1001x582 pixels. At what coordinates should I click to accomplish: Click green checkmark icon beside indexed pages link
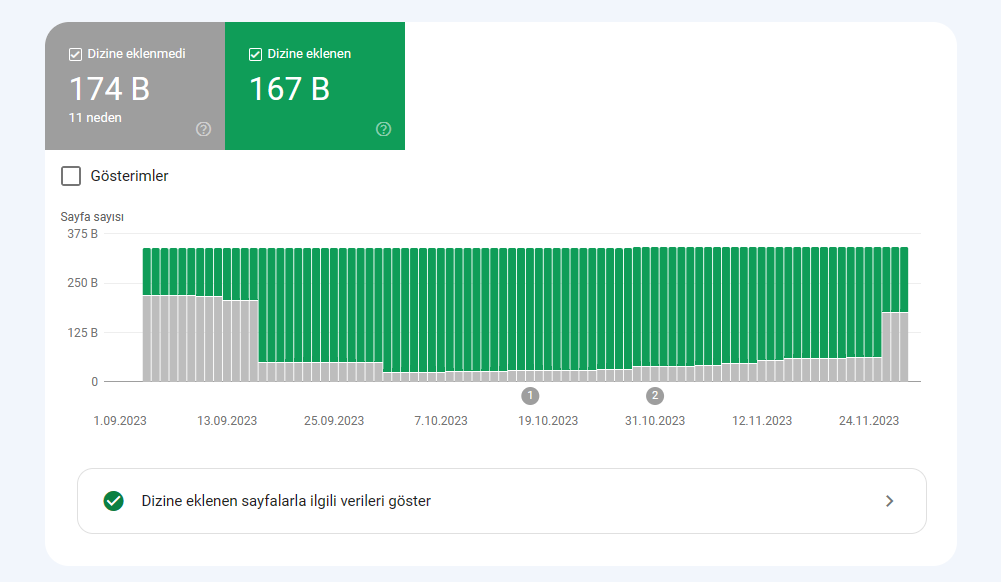tap(114, 501)
